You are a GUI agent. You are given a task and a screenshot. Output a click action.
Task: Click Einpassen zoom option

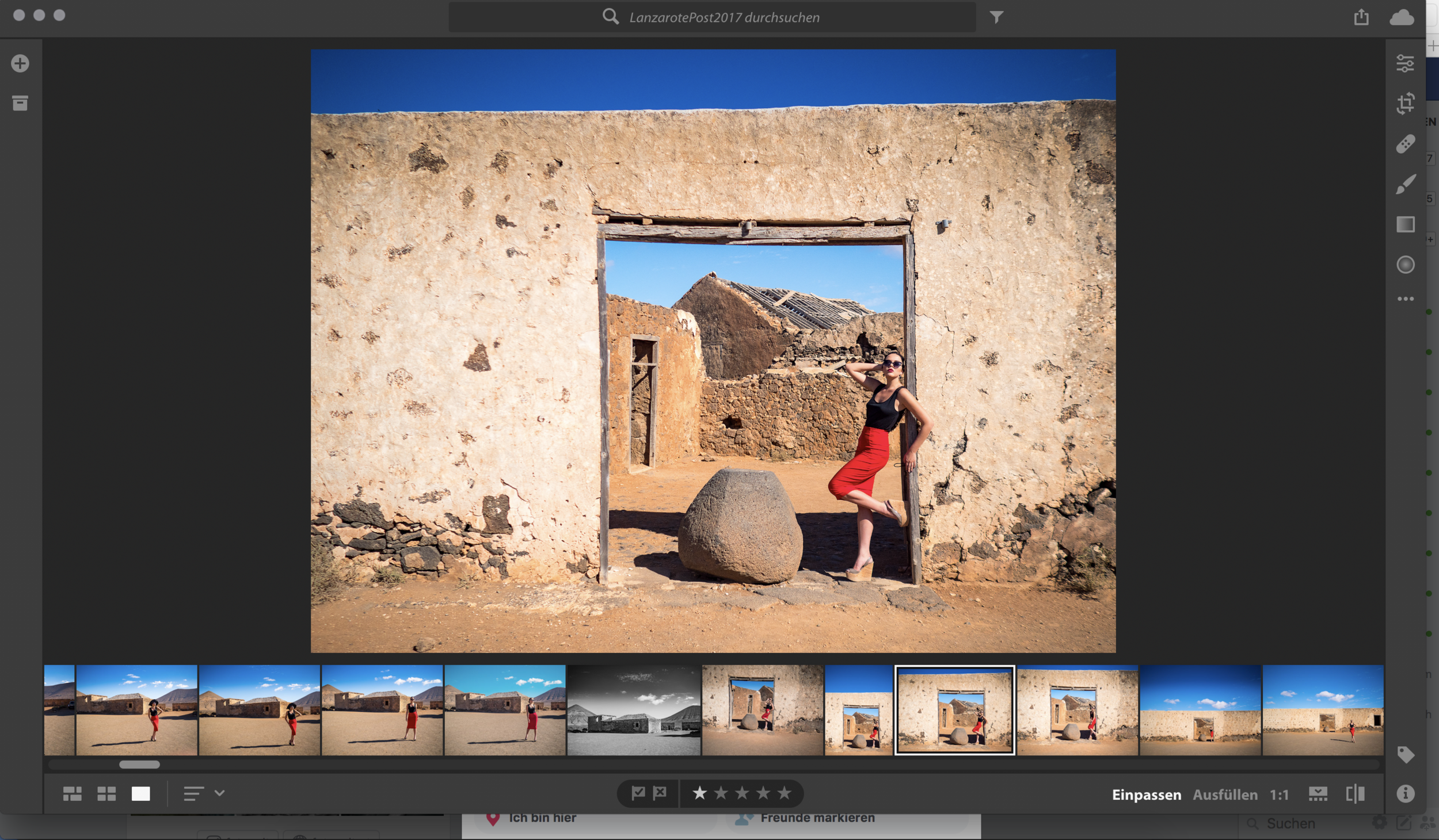tap(1146, 795)
